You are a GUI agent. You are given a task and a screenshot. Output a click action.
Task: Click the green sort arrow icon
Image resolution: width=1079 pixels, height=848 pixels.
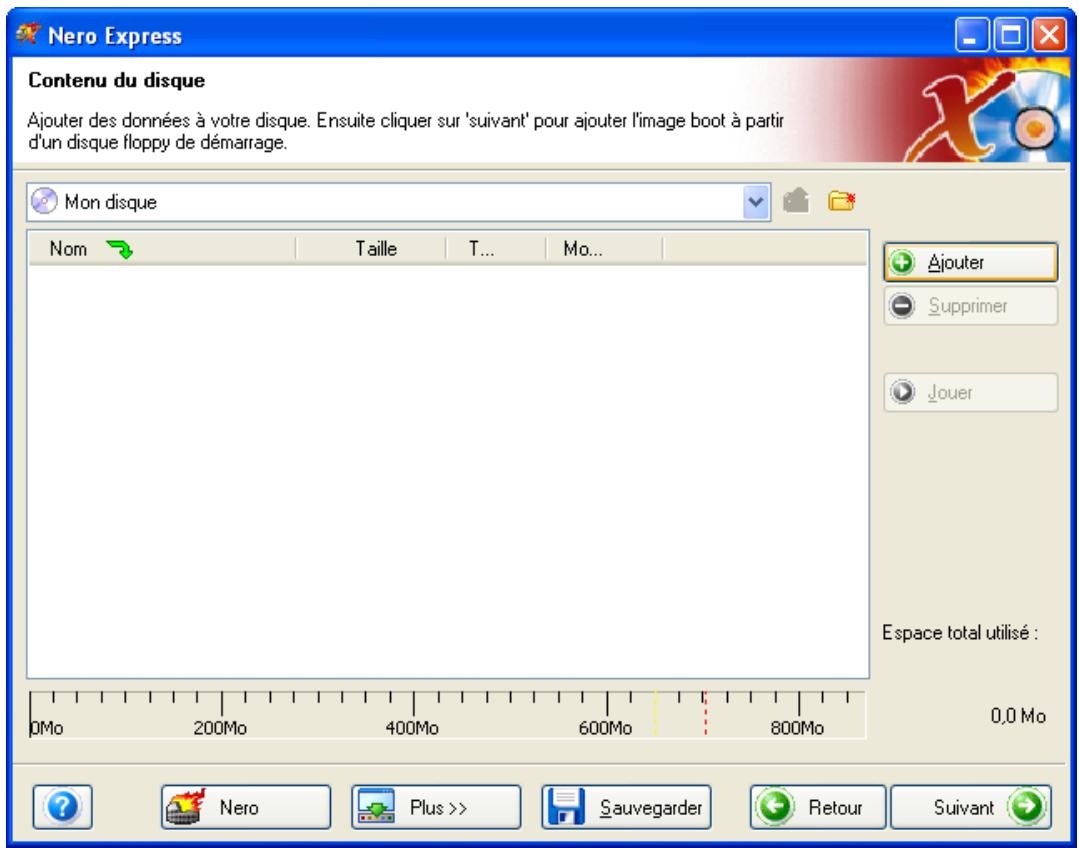120,249
